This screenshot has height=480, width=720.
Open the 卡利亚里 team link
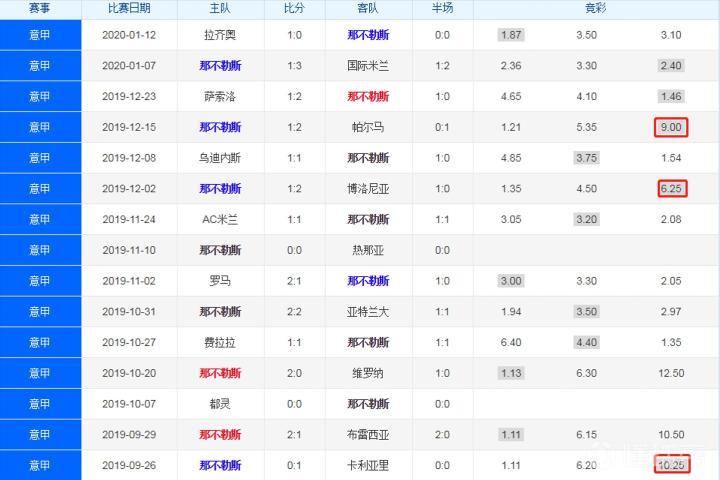[x=369, y=465]
